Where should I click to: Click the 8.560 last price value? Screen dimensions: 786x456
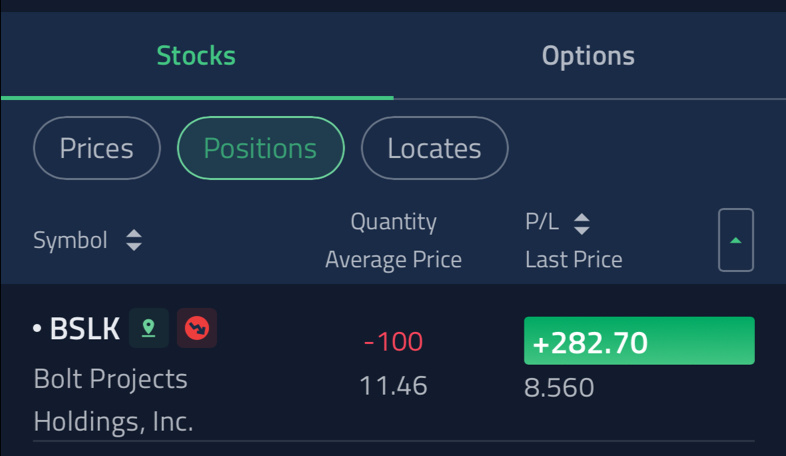(559, 388)
